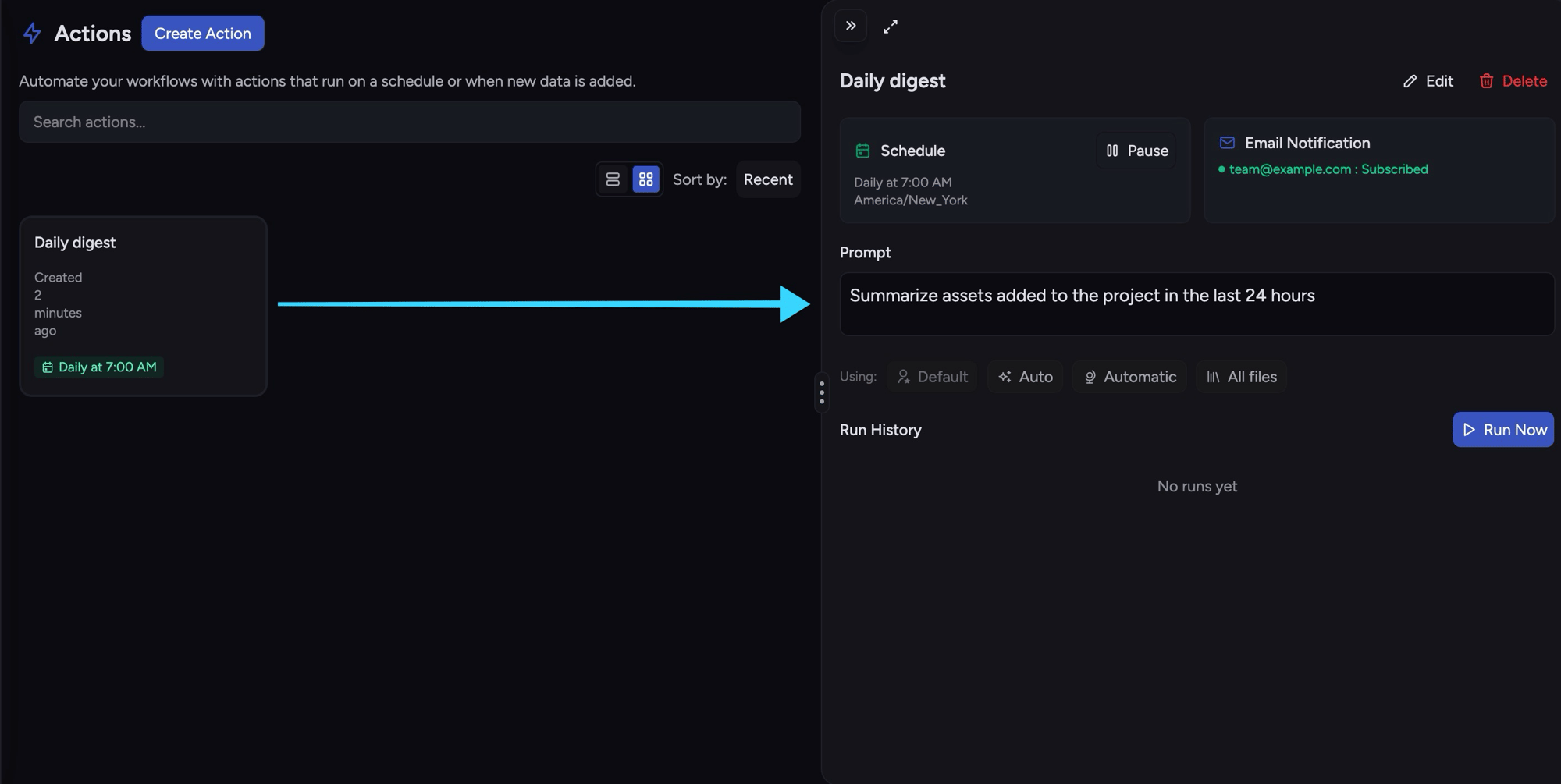Select the Automatic chip

tap(1129, 377)
